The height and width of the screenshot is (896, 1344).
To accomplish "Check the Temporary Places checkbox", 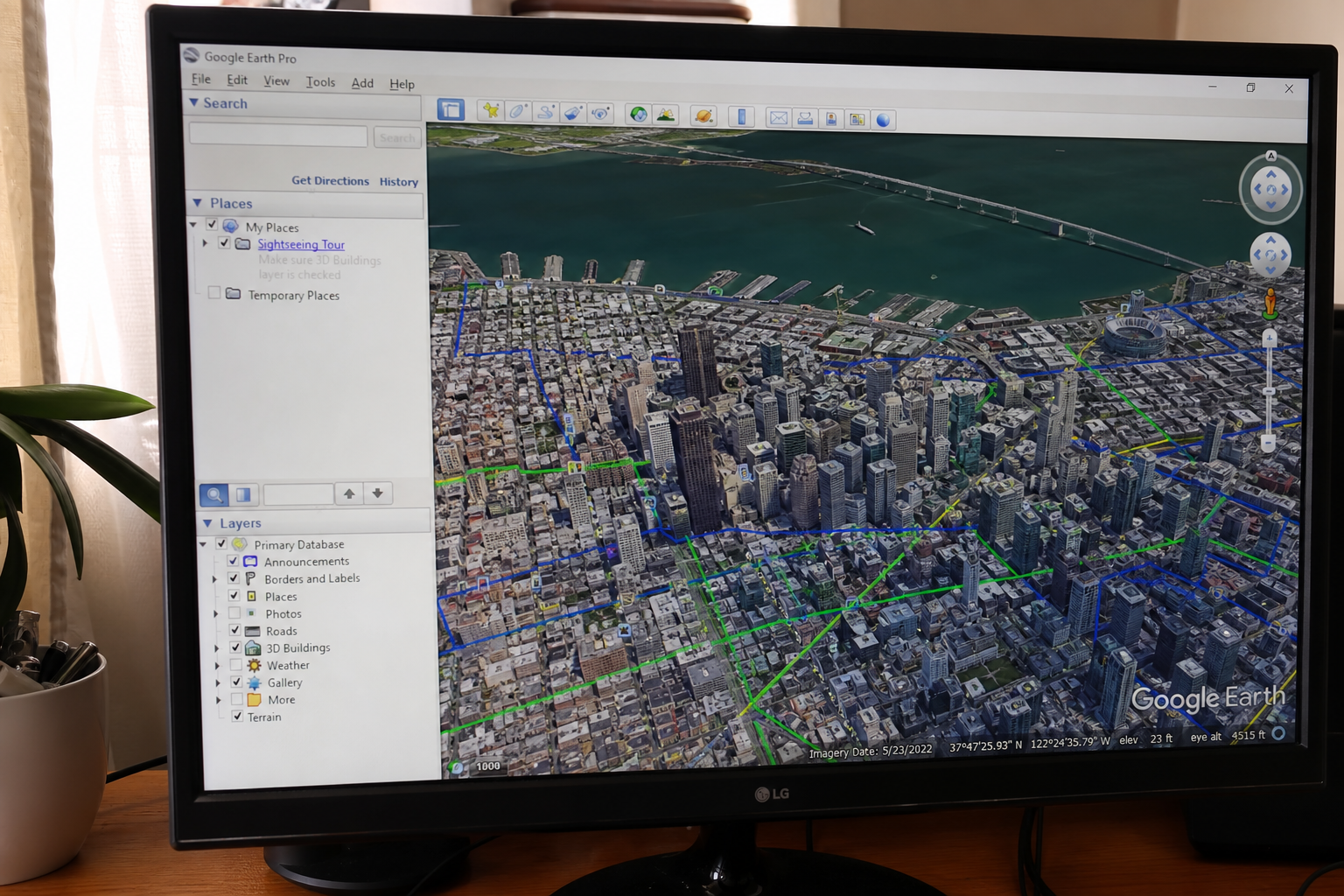I will coord(214,293).
